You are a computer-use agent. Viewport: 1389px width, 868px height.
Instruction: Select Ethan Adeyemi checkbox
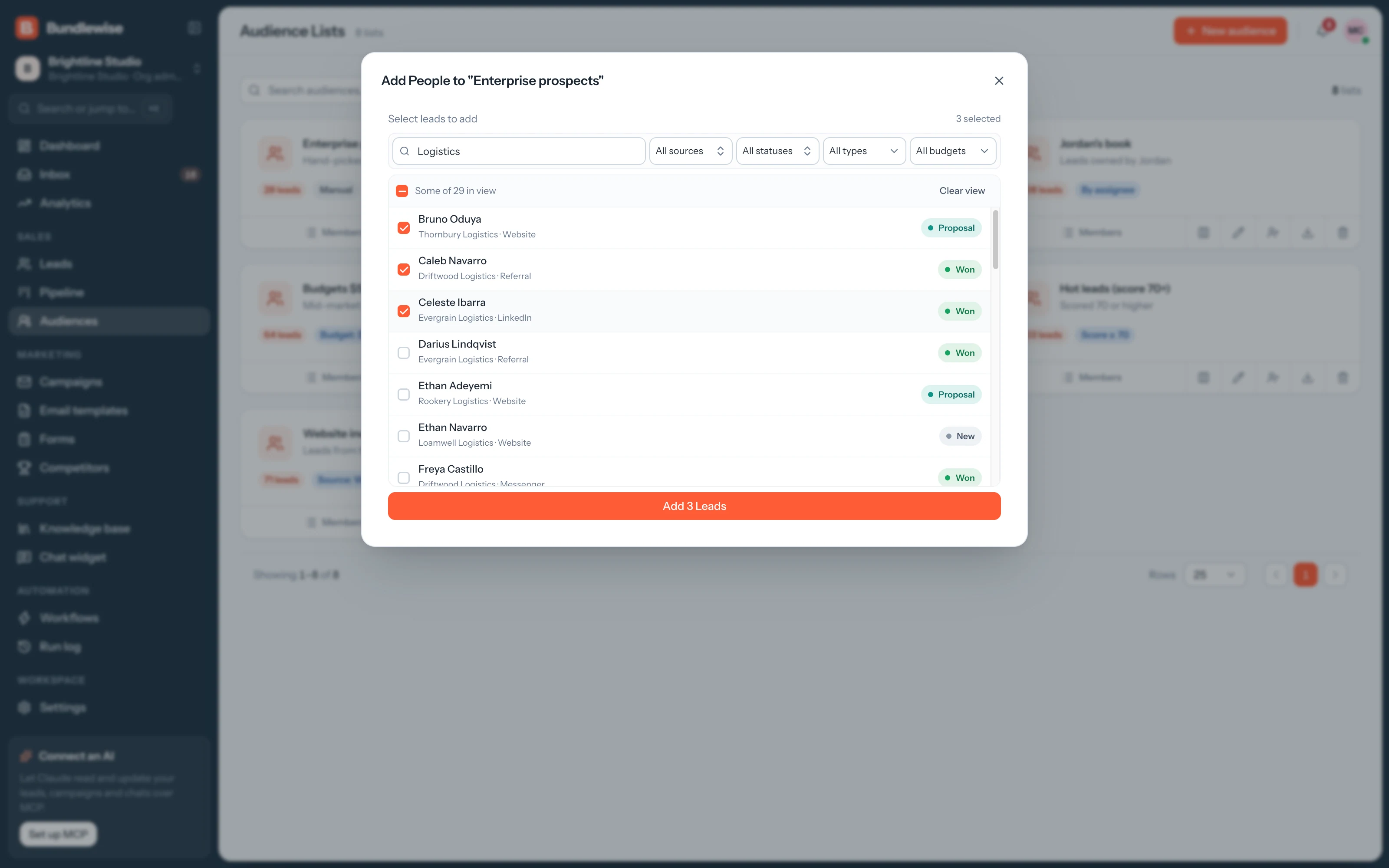pos(404,395)
